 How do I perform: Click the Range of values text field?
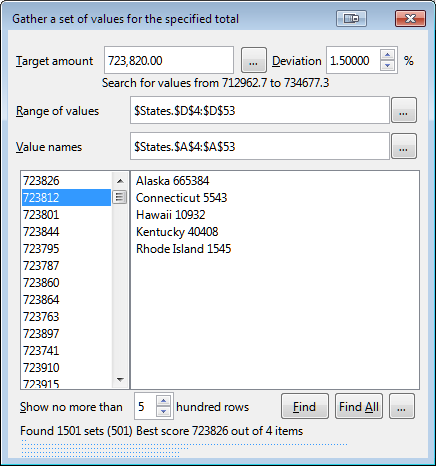click(260, 110)
